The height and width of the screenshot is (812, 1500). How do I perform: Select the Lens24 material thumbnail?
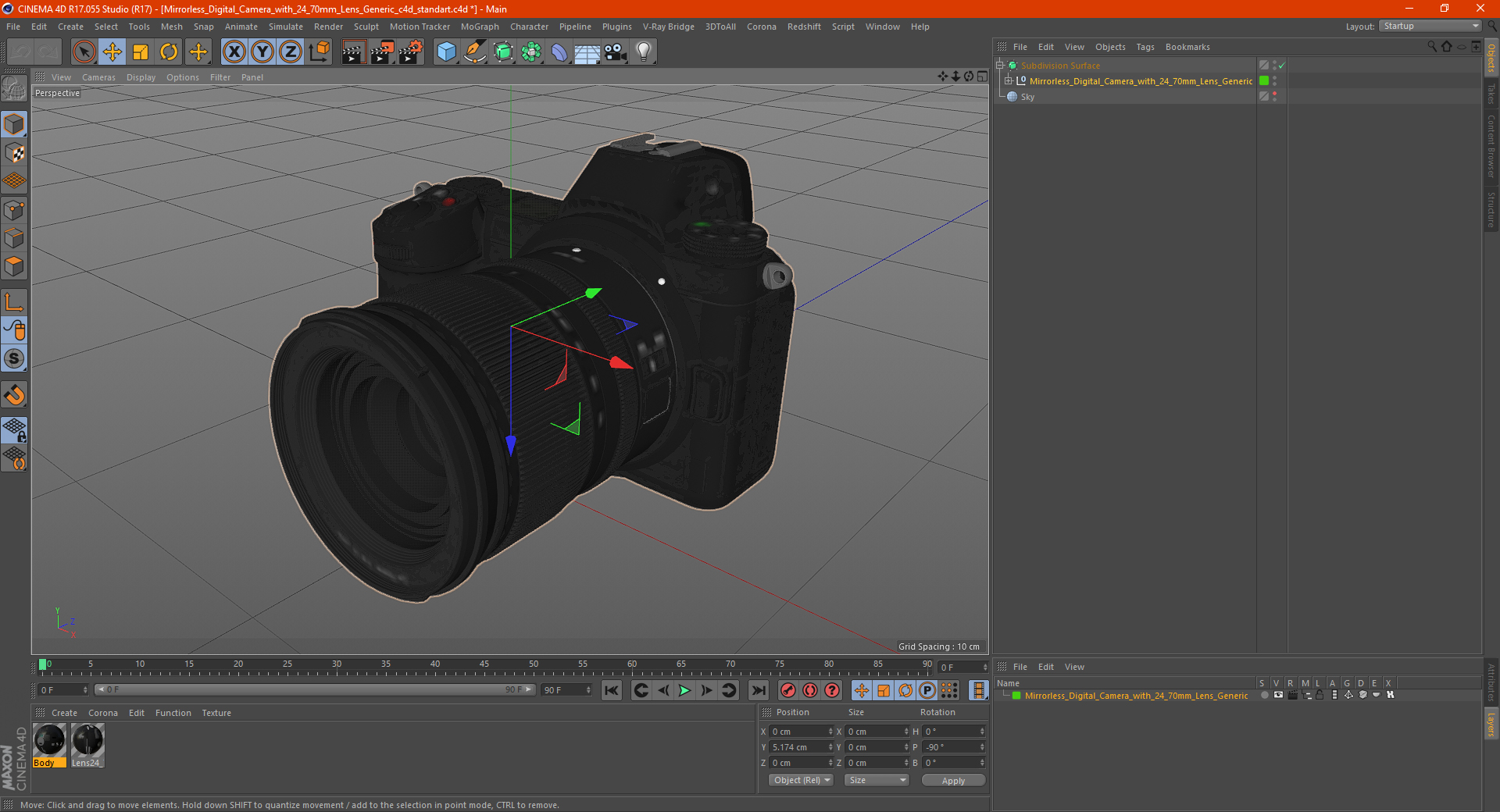[87, 746]
